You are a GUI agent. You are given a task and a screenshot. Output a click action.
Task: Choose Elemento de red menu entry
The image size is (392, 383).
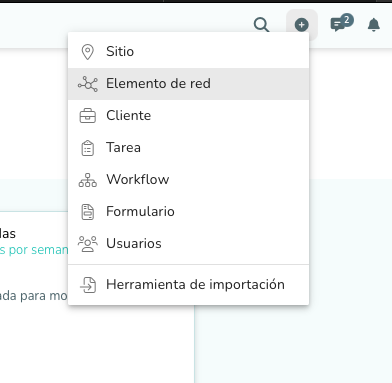[x=188, y=84]
